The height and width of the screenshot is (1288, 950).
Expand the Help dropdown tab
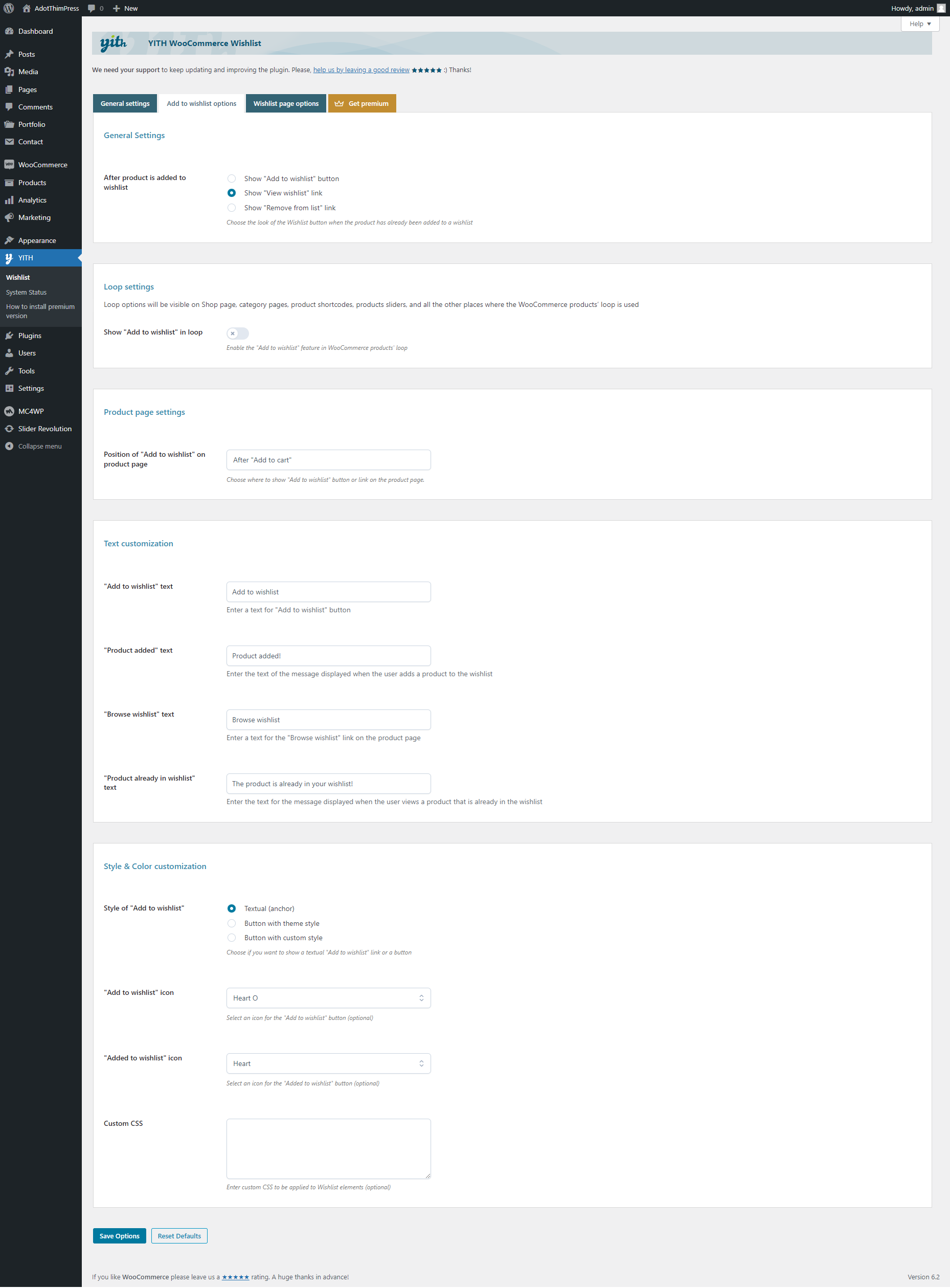919,24
